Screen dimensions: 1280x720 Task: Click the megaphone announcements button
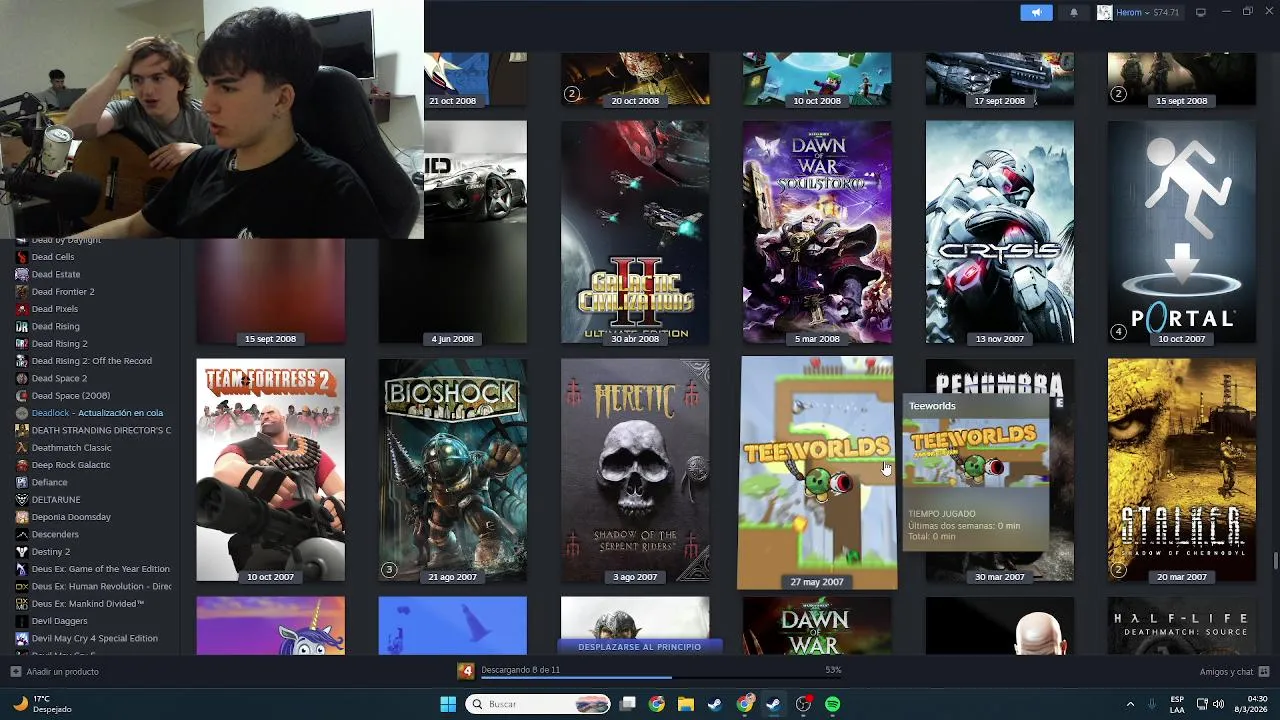(1036, 12)
